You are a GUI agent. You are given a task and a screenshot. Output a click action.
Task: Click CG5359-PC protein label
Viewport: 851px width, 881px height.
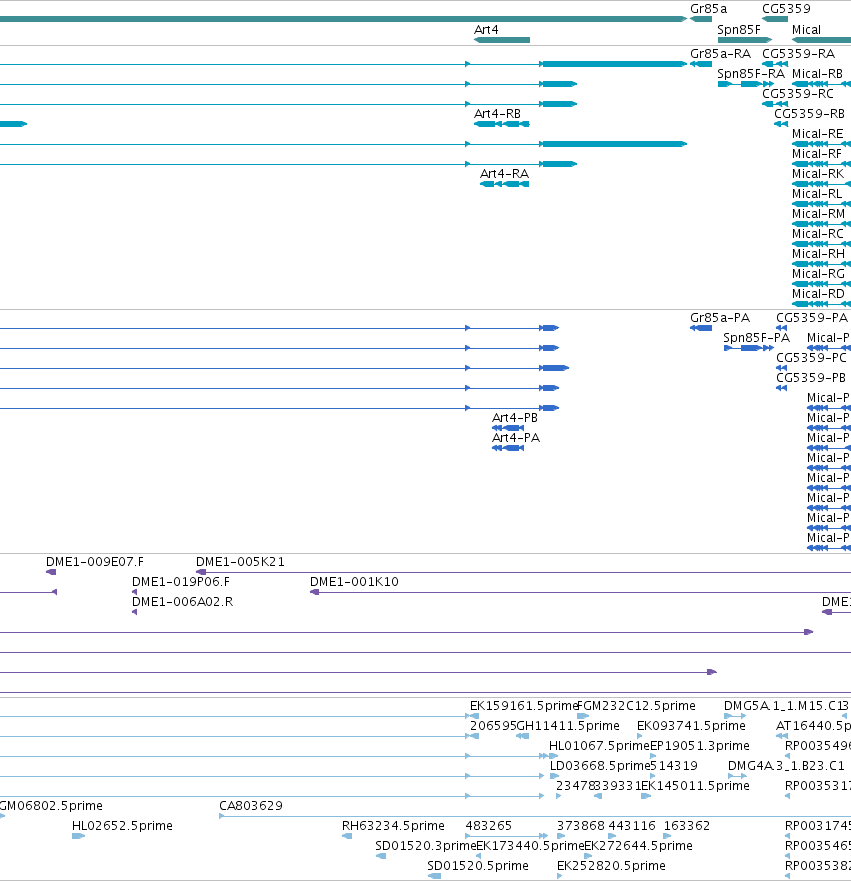tap(811, 358)
